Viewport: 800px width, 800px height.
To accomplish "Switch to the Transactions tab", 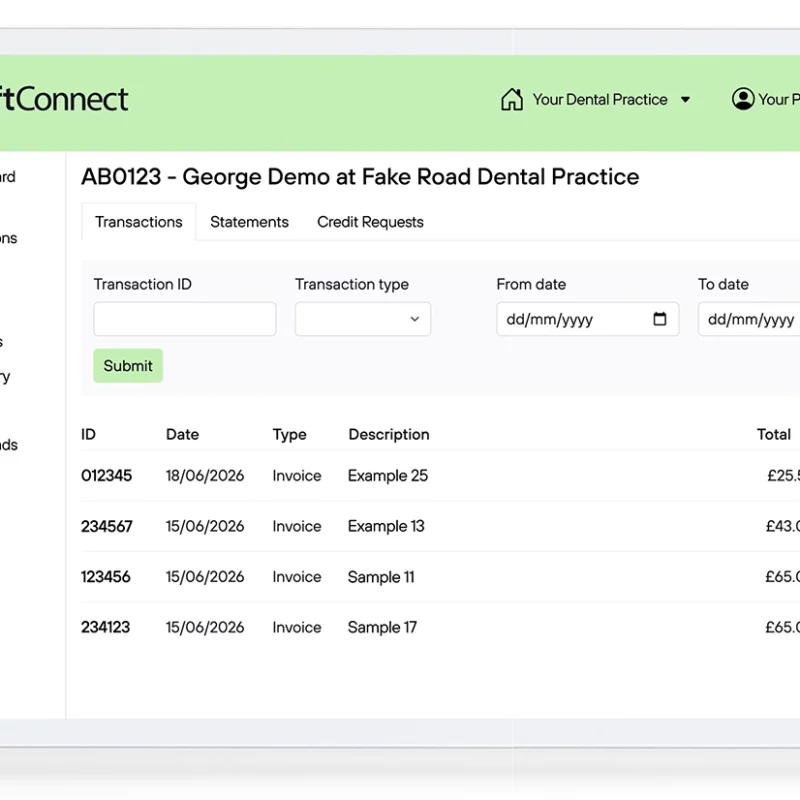I will pyautogui.click(x=138, y=222).
